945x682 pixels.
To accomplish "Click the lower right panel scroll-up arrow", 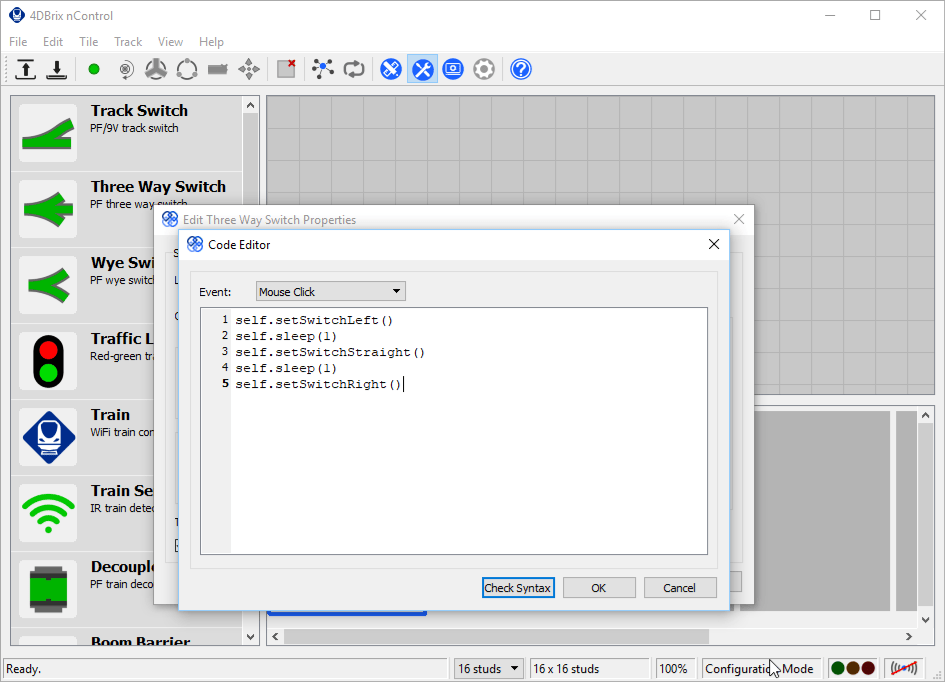I will pyautogui.click(x=926, y=415).
